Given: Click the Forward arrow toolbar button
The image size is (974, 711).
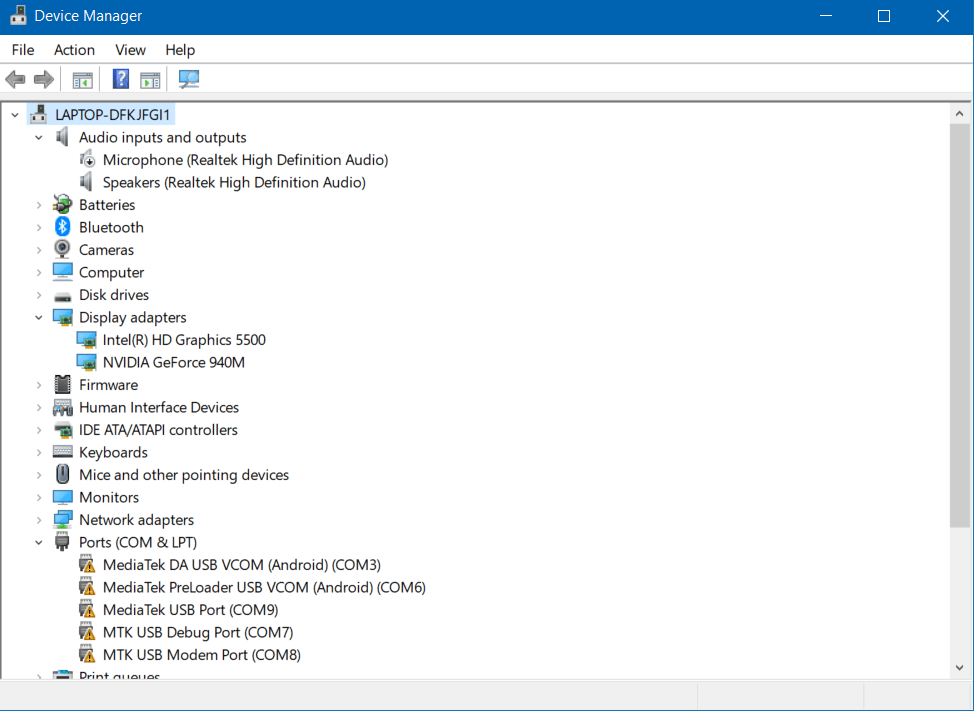Looking at the screenshot, I should click(43, 79).
